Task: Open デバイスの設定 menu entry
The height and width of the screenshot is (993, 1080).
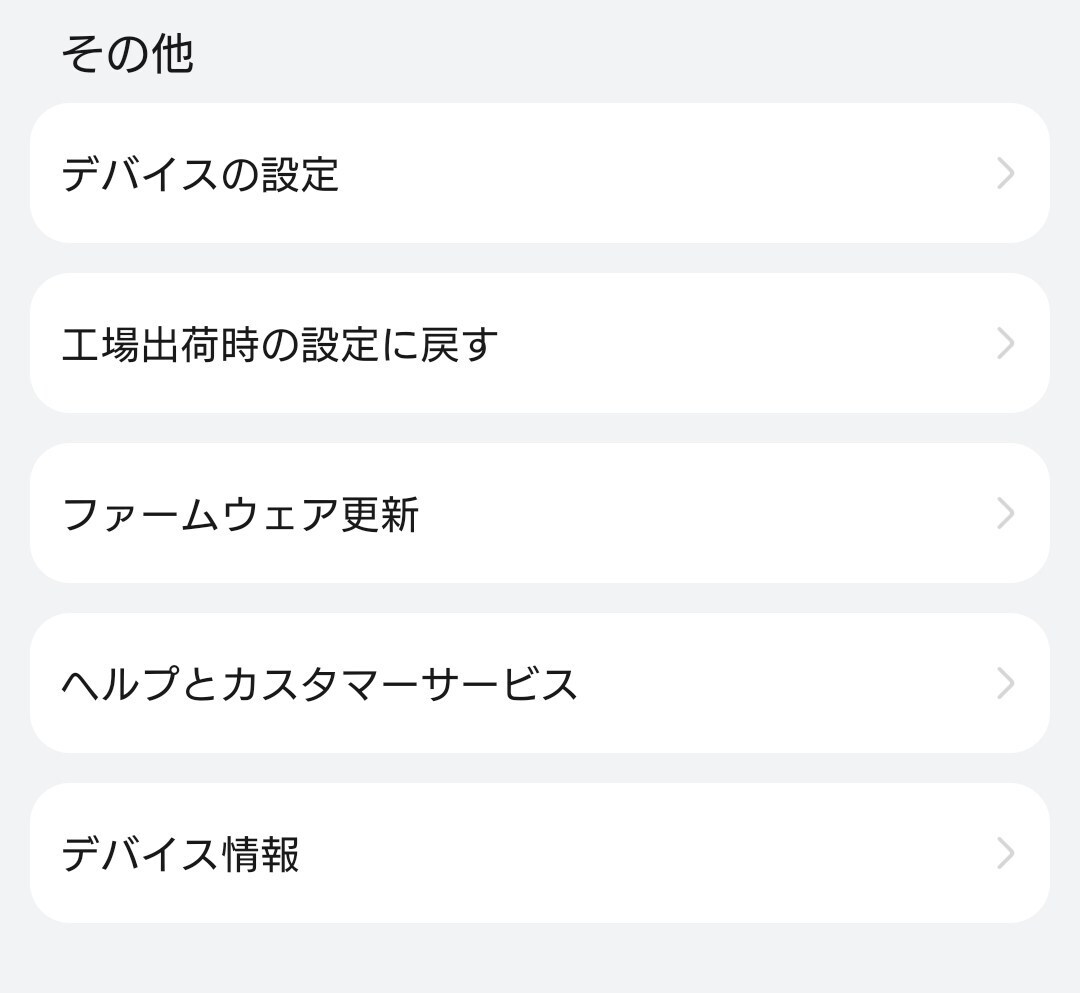Action: [x=540, y=173]
